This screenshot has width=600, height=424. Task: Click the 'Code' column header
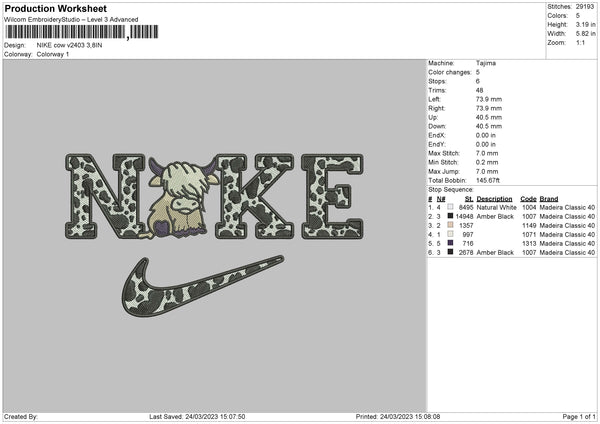point(528,199)
